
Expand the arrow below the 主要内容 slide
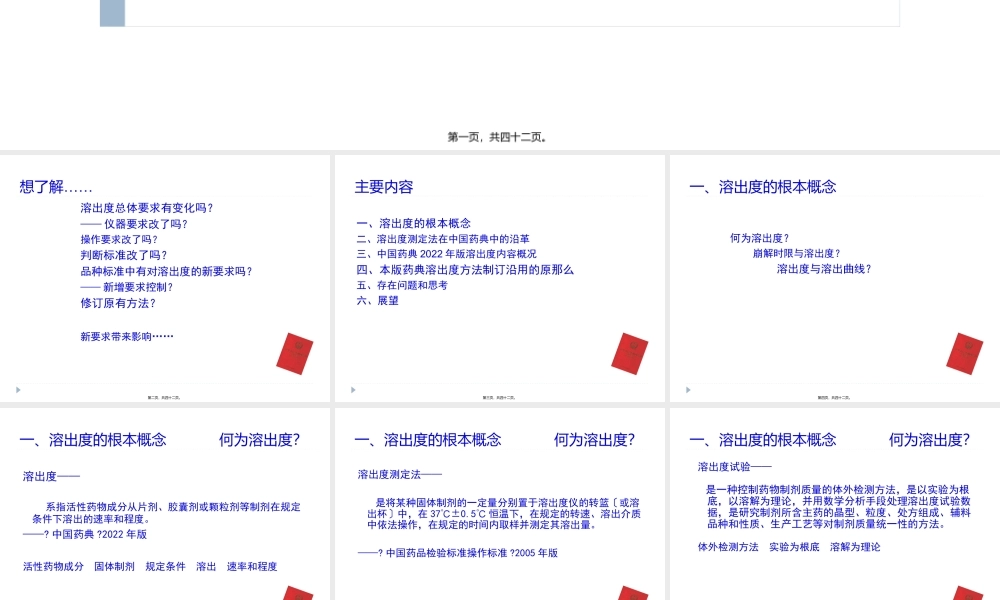click(x=352, y=390)
